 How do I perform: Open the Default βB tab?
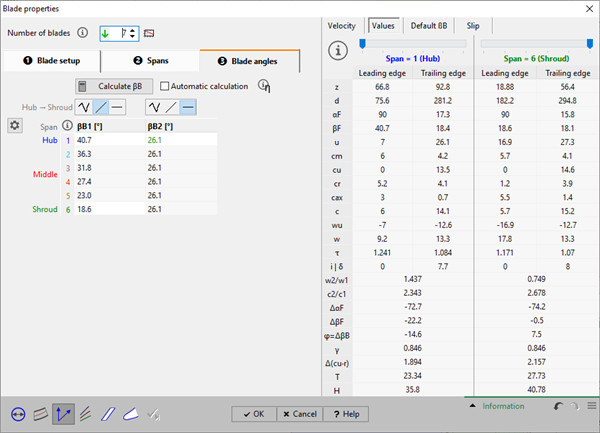click(429, 26)
